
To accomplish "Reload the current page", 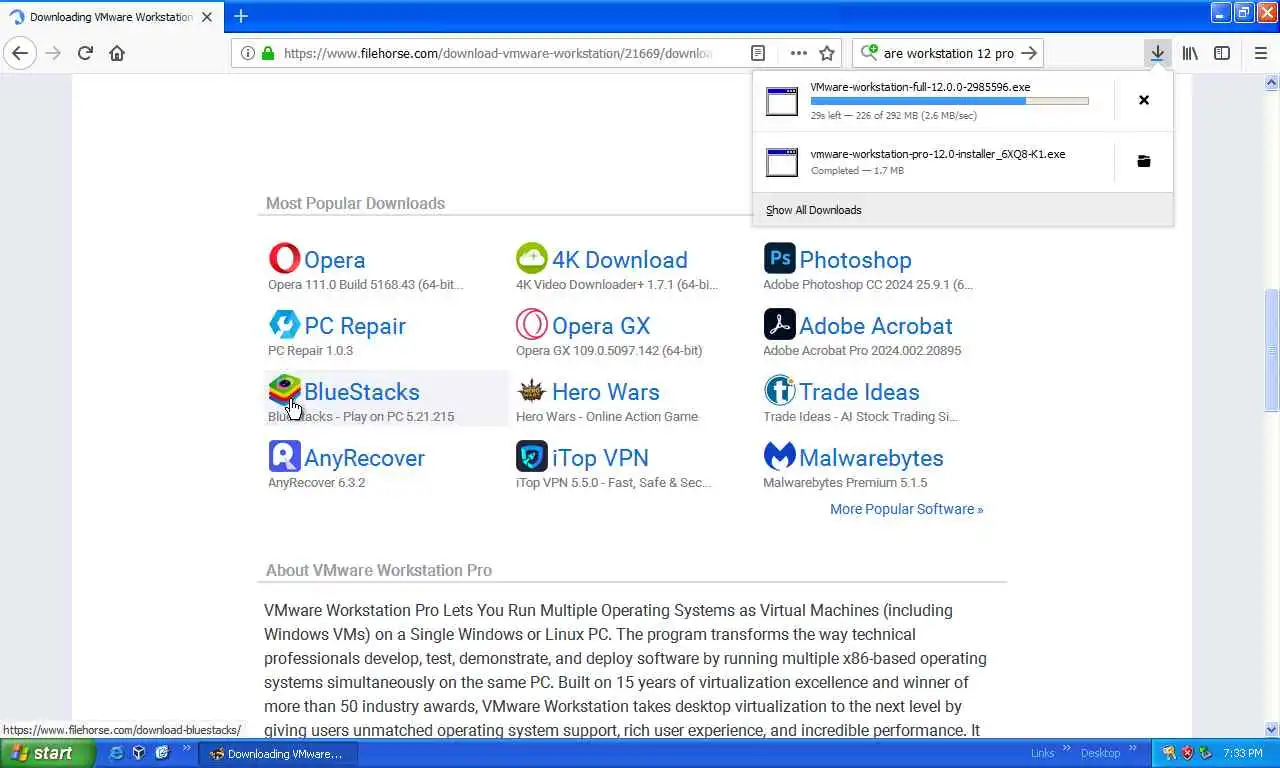I will (x=85, y=53).
